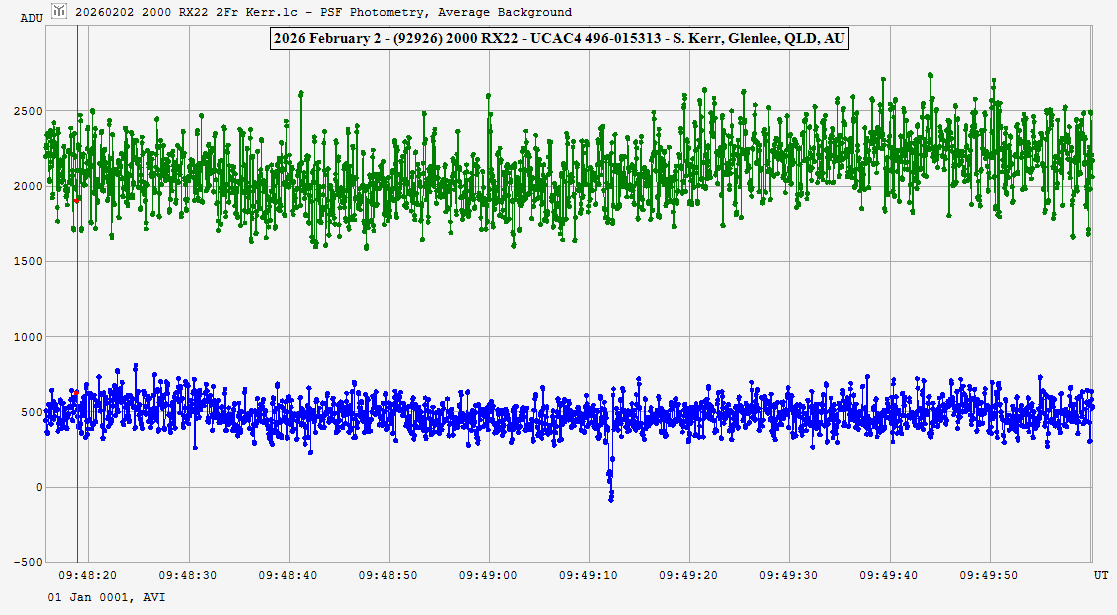
Task: Click the red marker on the blue curve
Action: coord(74,393)
